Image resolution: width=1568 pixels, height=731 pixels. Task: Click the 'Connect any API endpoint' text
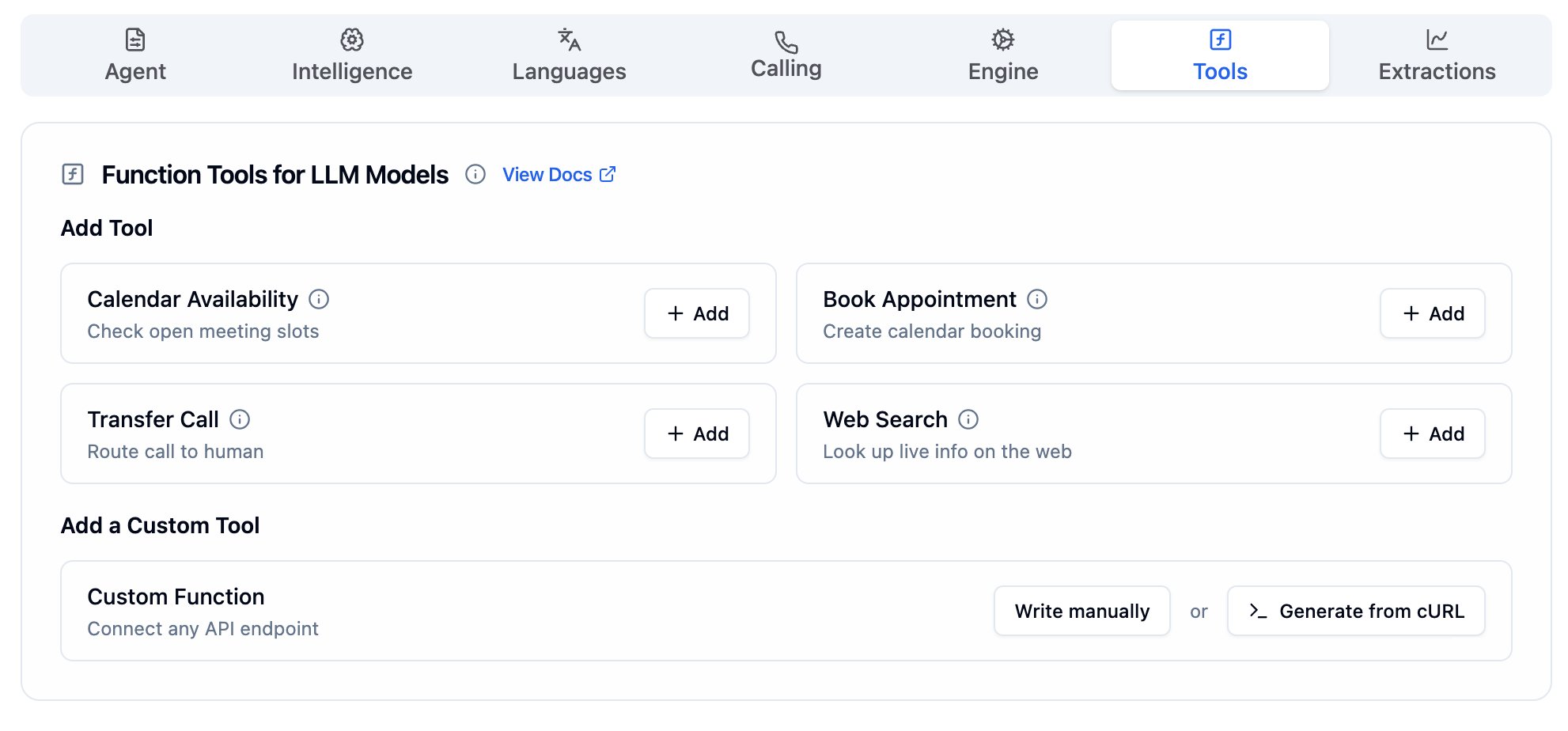tap(203, 629)
